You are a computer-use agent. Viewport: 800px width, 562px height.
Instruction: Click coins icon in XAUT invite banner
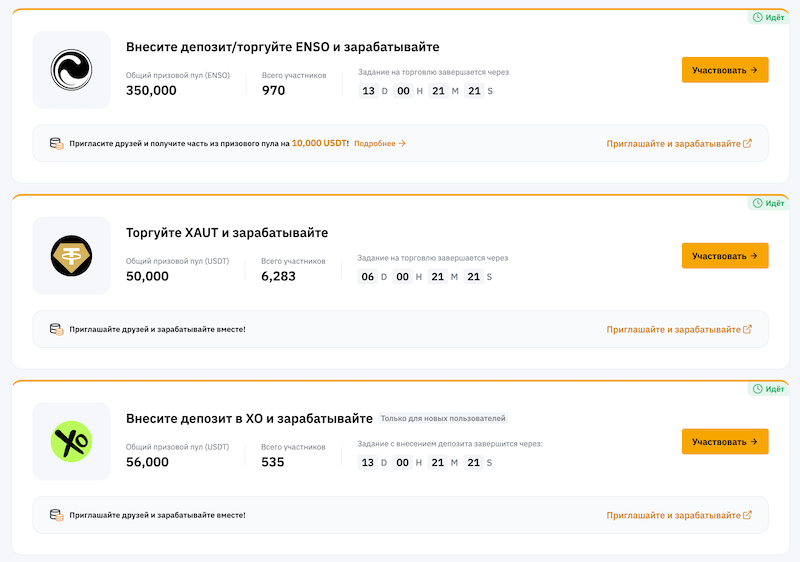[x=57, y=329]
